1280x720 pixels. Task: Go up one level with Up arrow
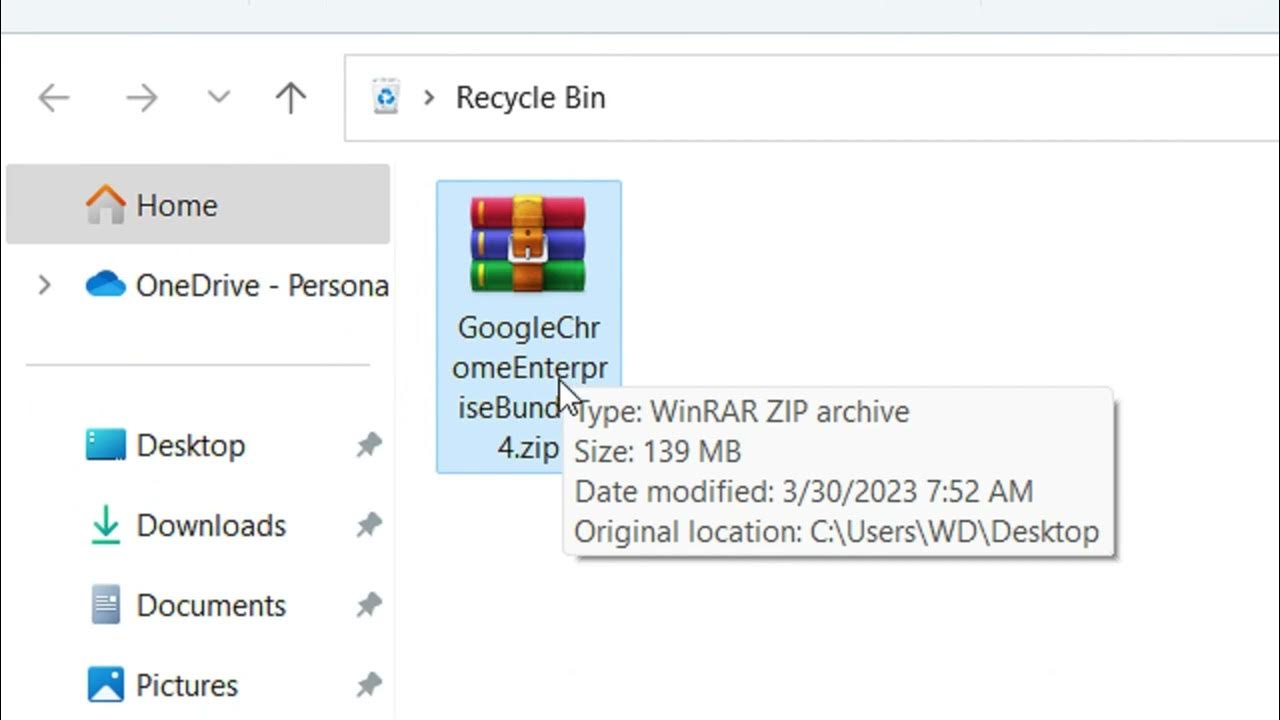click(x=291, y=98)
